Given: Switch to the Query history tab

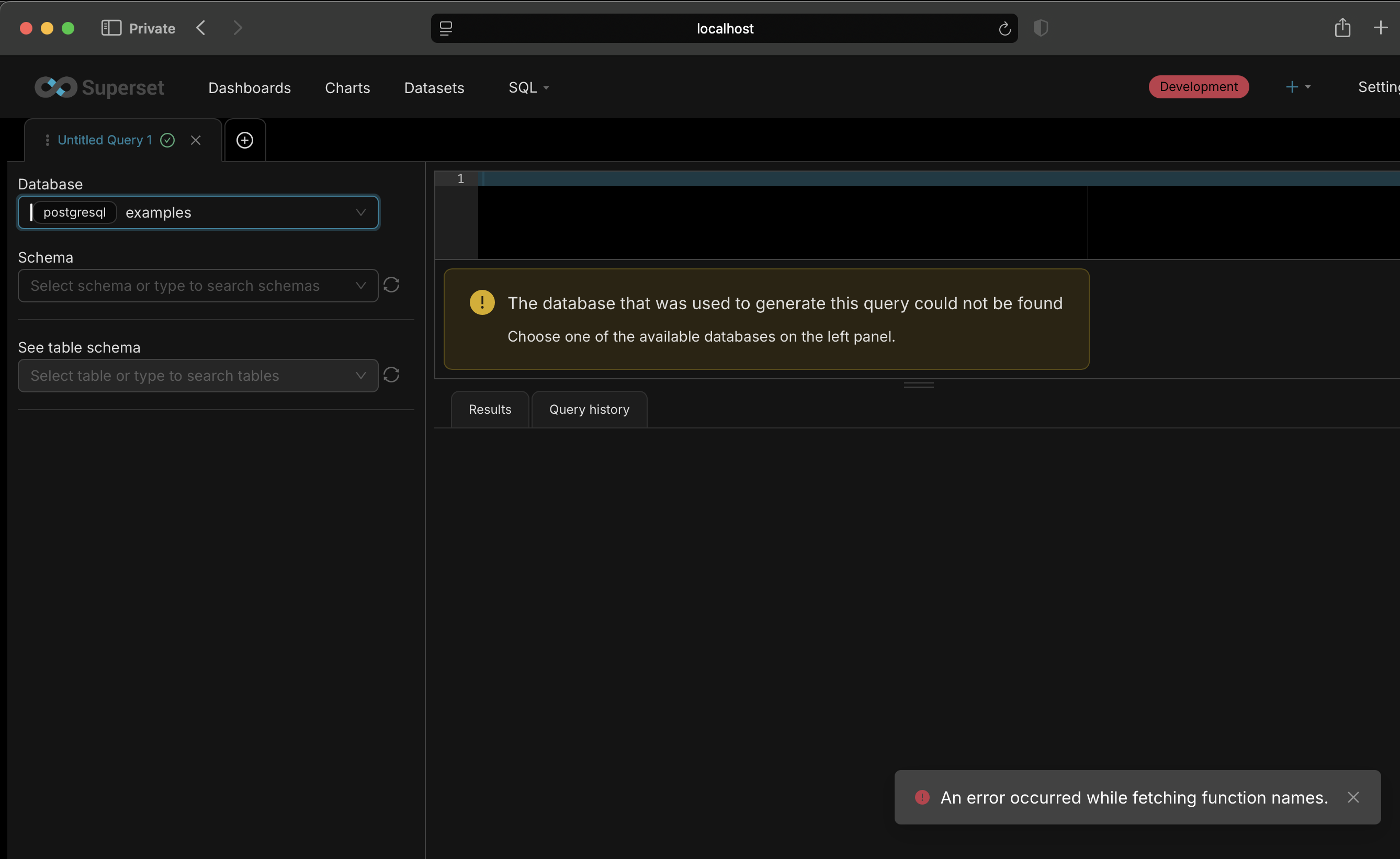Looking at the screenshot, I should click(589, 409).
